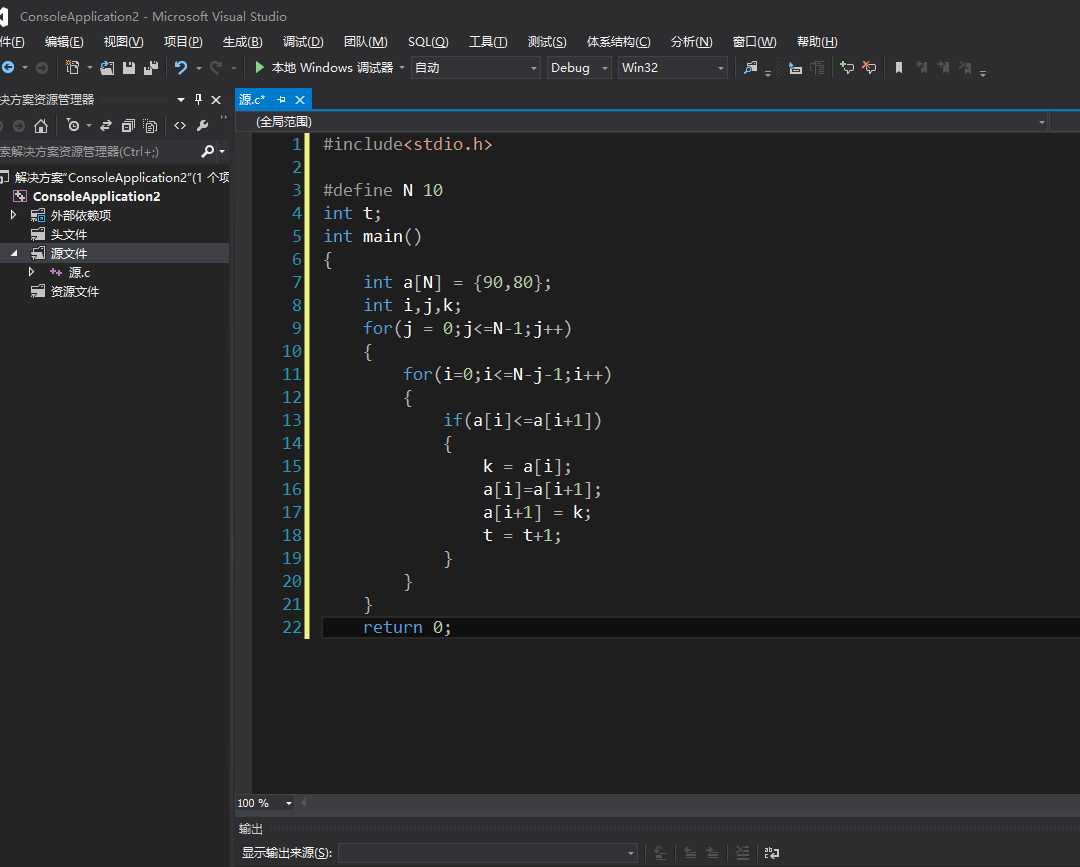The width and height of the screenshot is (1080, 867).
Task: Open Solution Explorer window options dropdown arrow
Action: click(x=180, y=100)
